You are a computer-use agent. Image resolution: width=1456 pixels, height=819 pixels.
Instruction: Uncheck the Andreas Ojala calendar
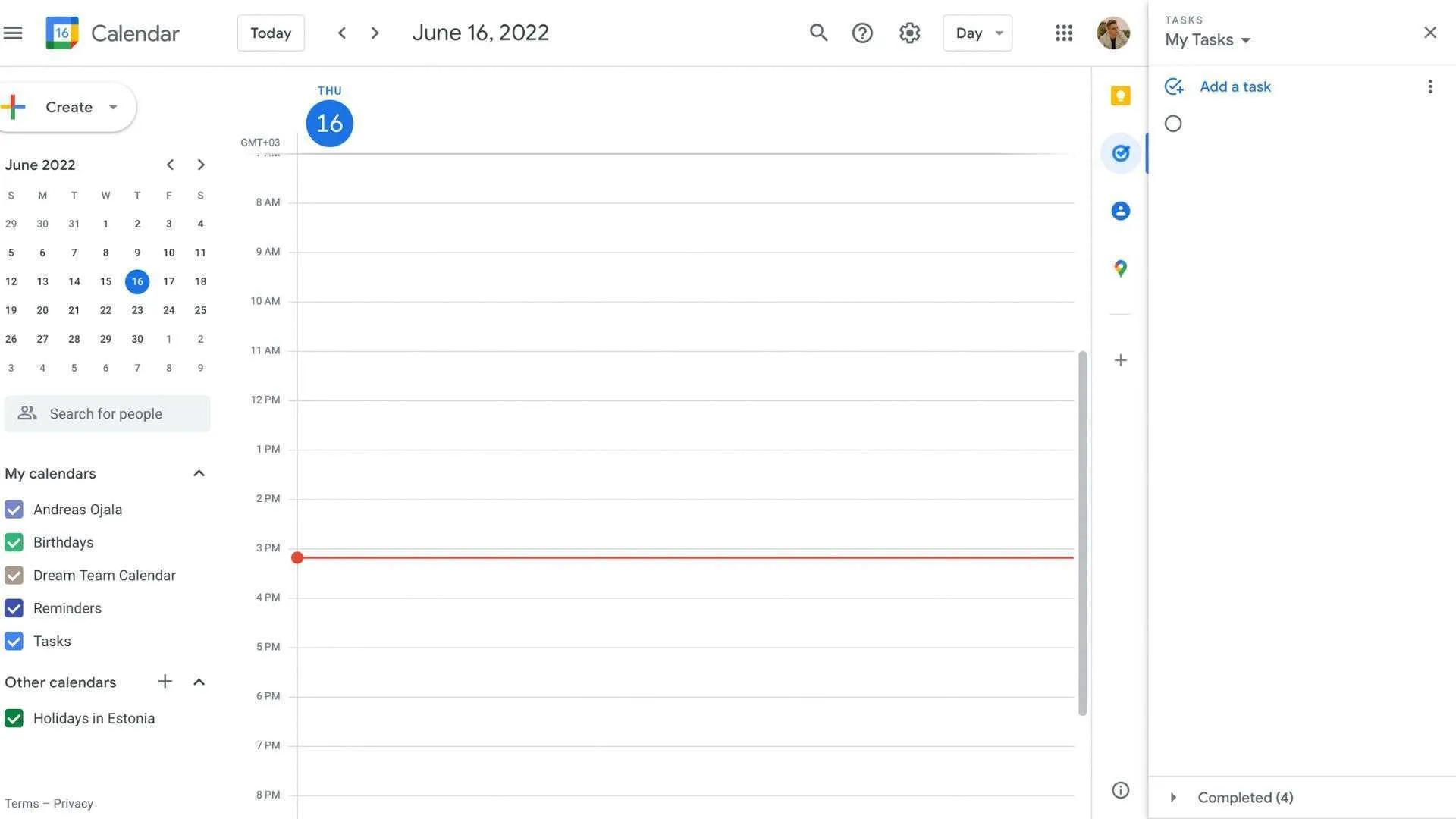[x=14, y=510]
